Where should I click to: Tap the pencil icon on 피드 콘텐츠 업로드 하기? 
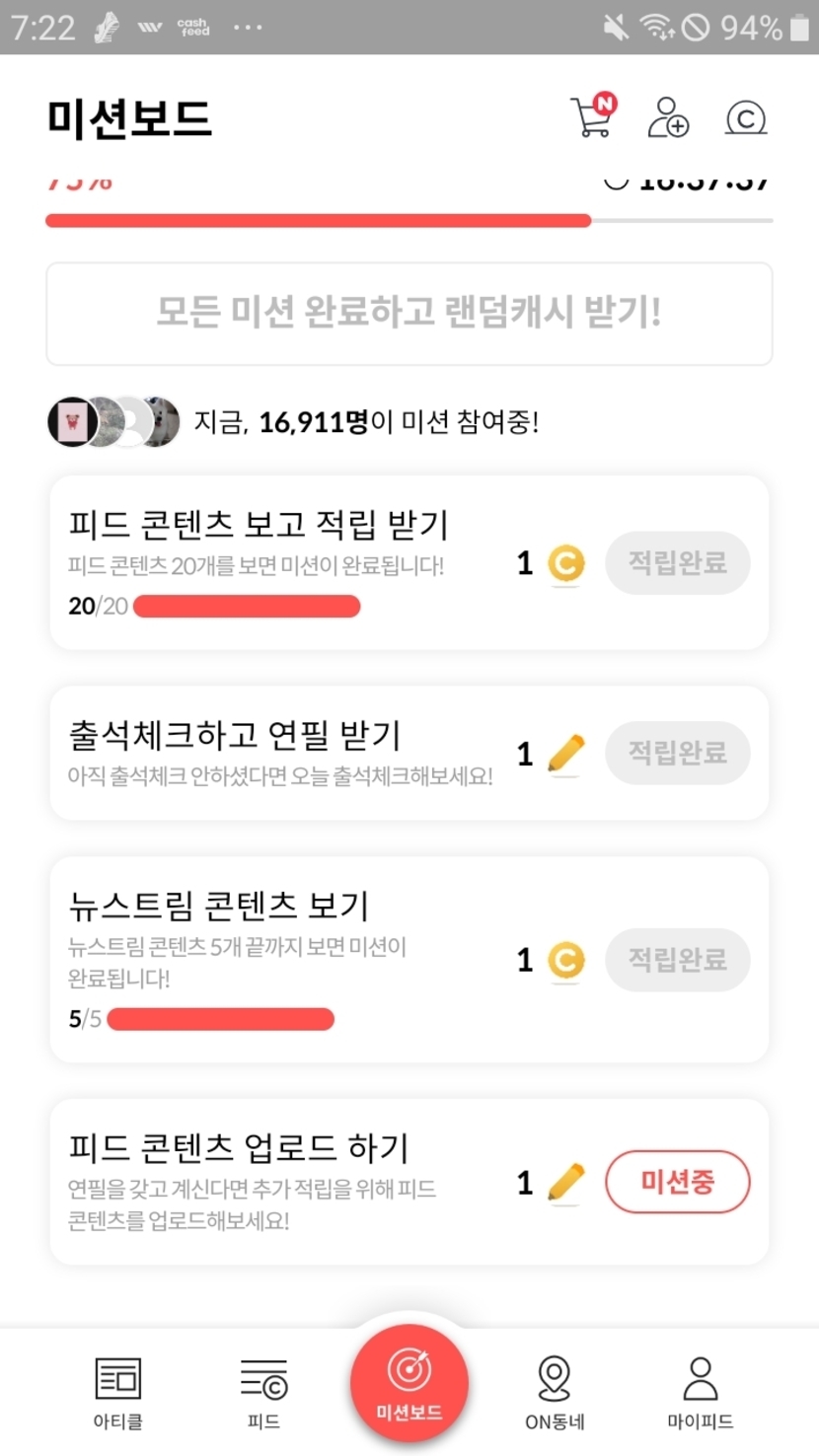[565, 1183]
